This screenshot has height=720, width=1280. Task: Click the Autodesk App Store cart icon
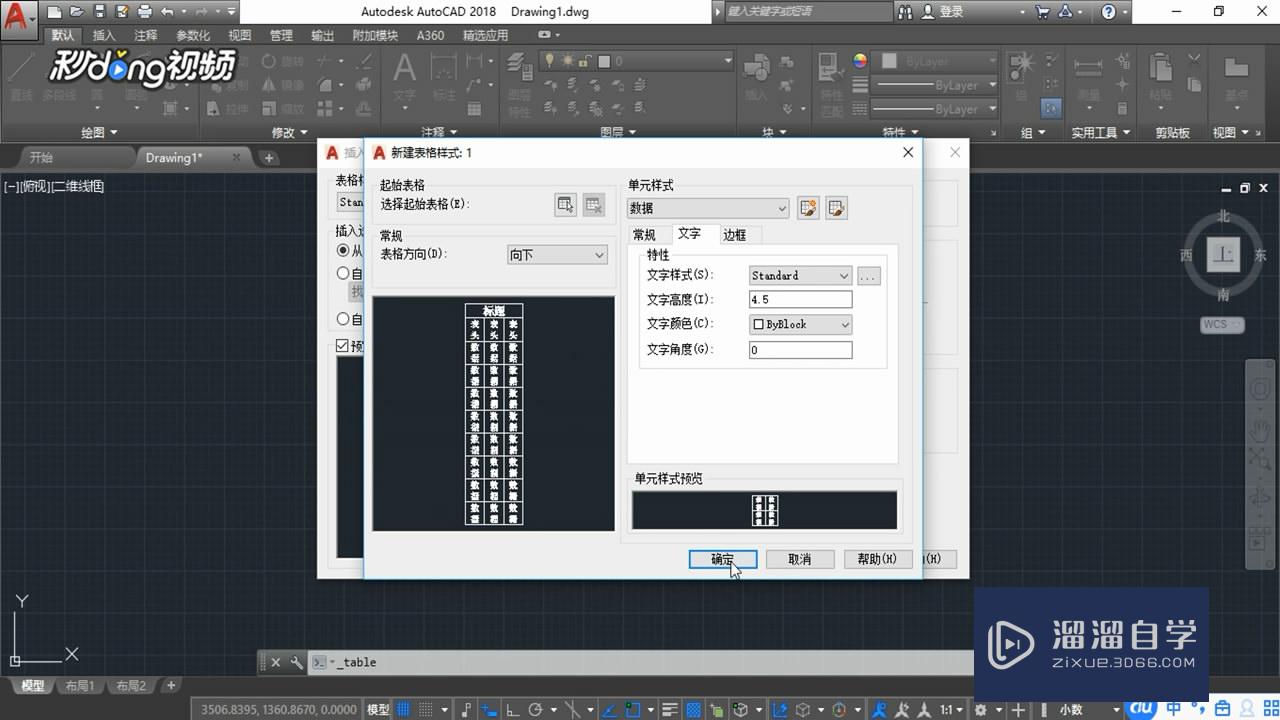pos(1042,12)
